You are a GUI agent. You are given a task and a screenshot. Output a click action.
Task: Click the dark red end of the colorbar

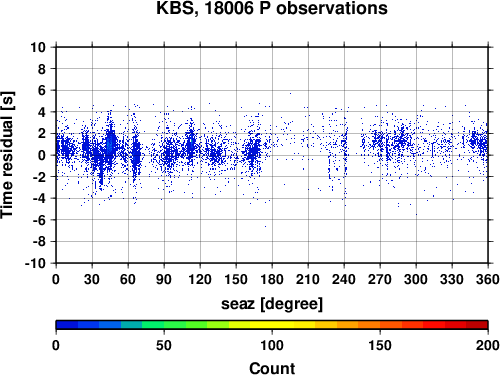pos(477,324)
